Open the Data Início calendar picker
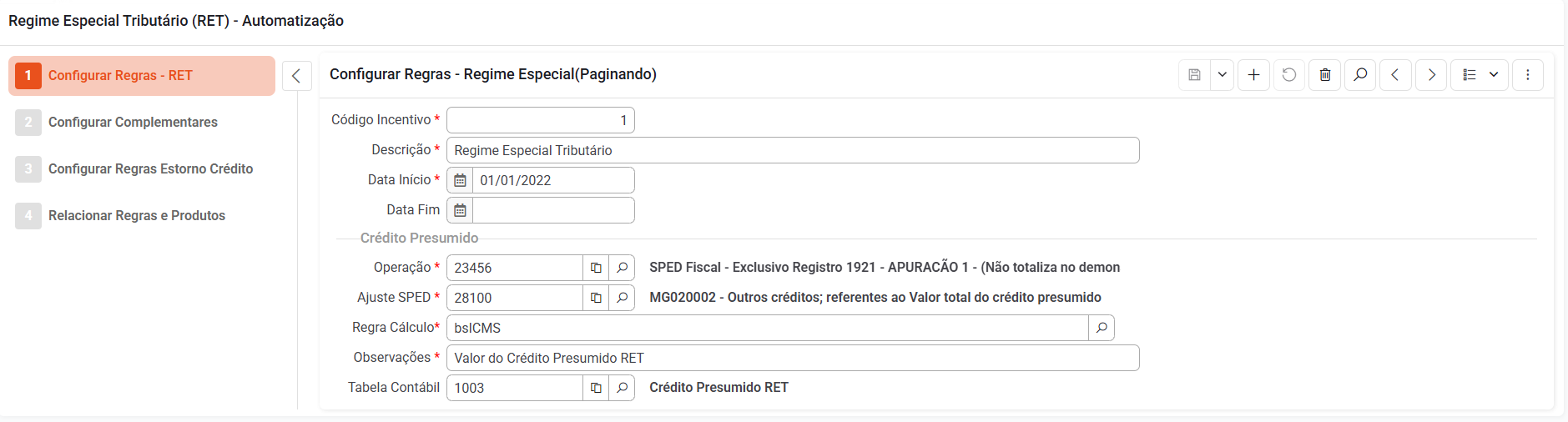This screenshot has height=422, width=1568. point(460,181)
